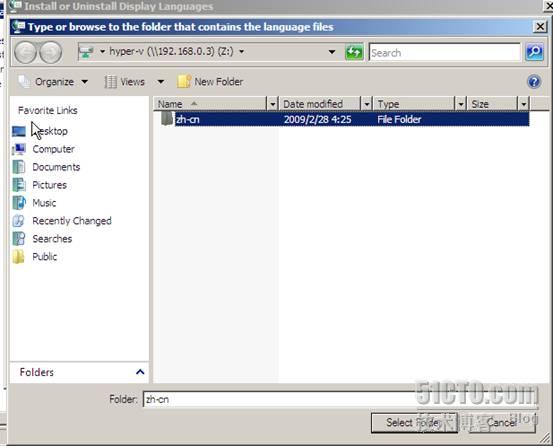553x446 pixels.
Task: Open Documents in Favorite Links
Action: tap(56, 167)
